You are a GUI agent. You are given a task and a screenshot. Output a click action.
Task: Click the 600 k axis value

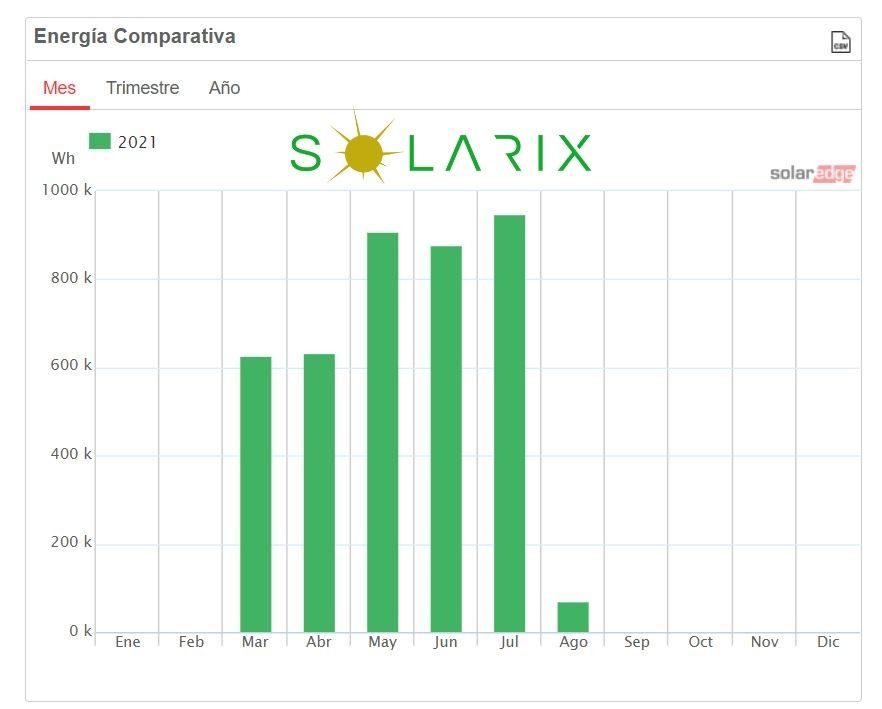[x=71, y=365]
